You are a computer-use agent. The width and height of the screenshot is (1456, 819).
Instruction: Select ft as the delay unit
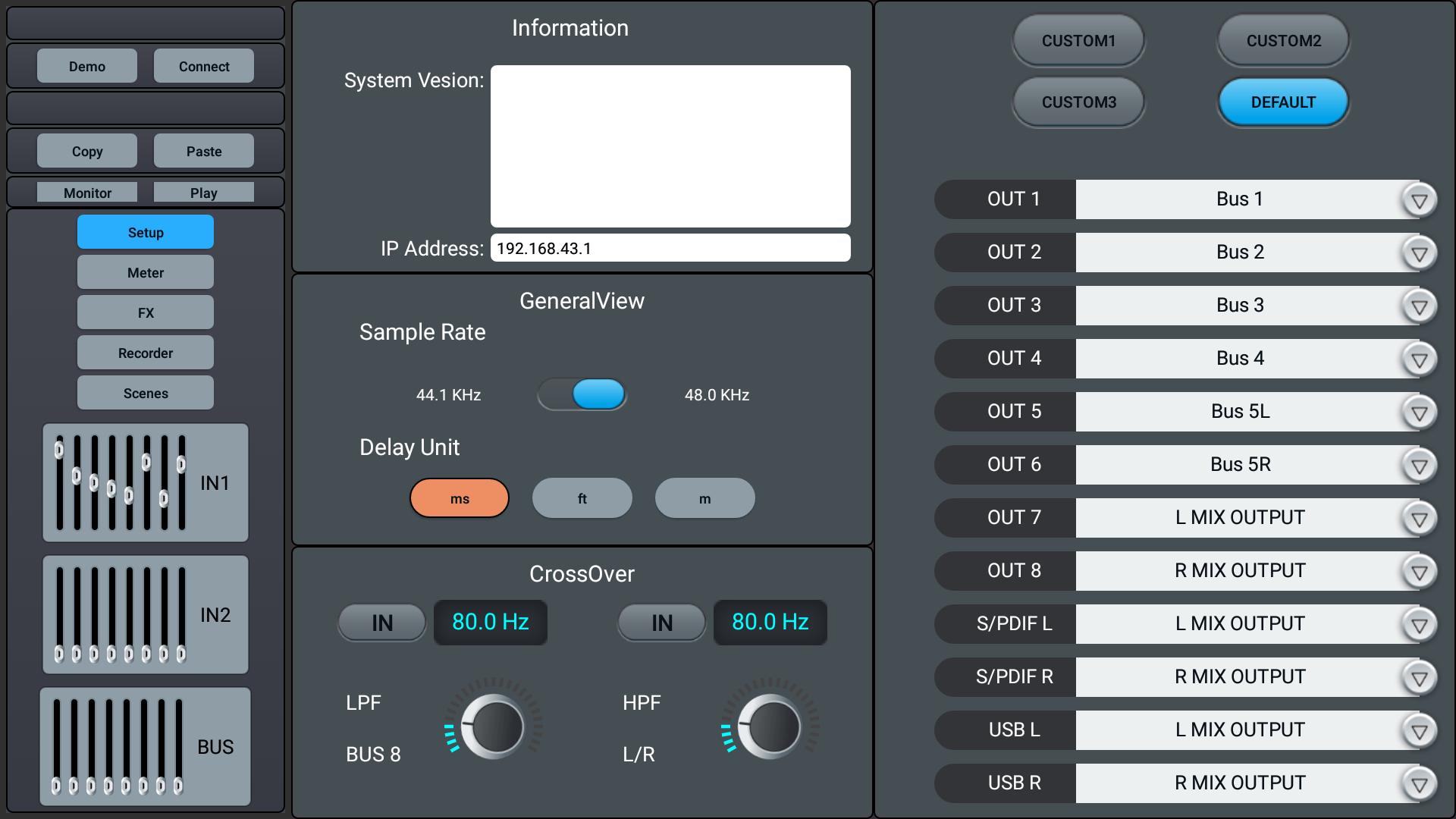[x=582, y=498]
